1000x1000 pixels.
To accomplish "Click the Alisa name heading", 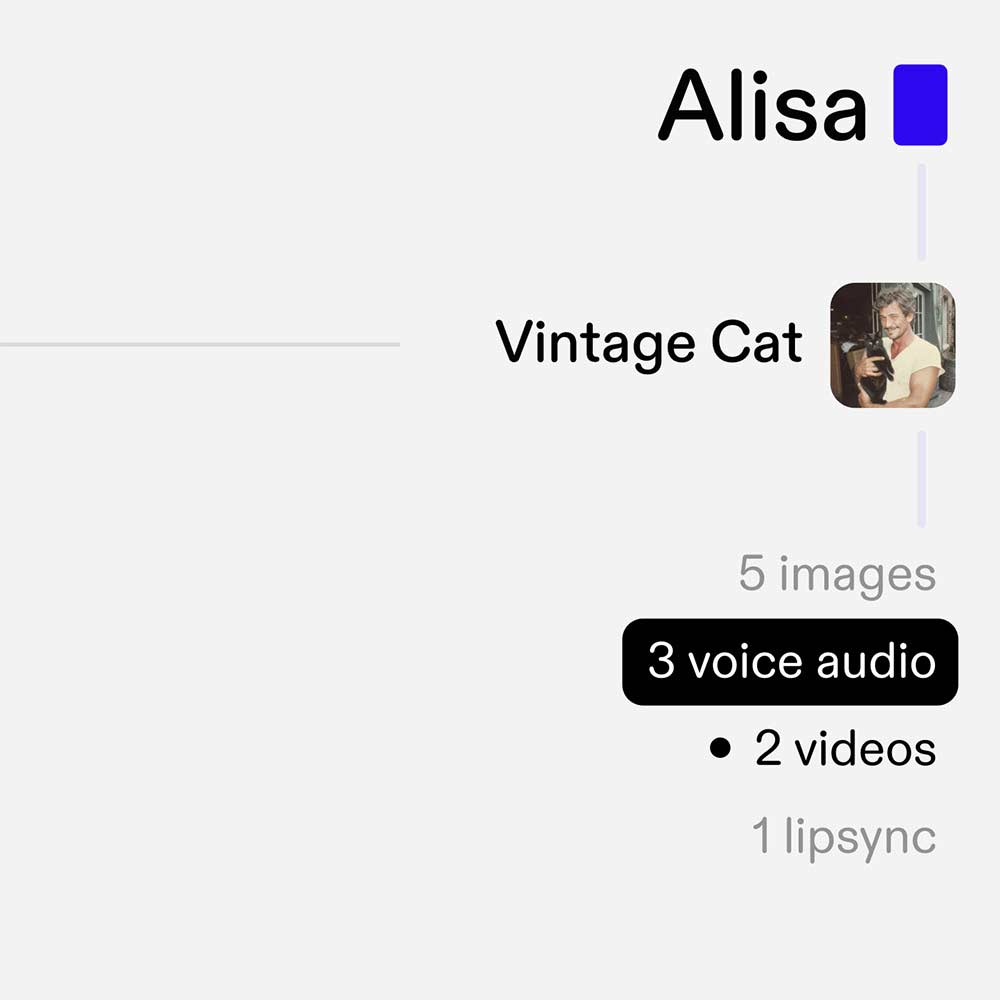I will (762, 105).
